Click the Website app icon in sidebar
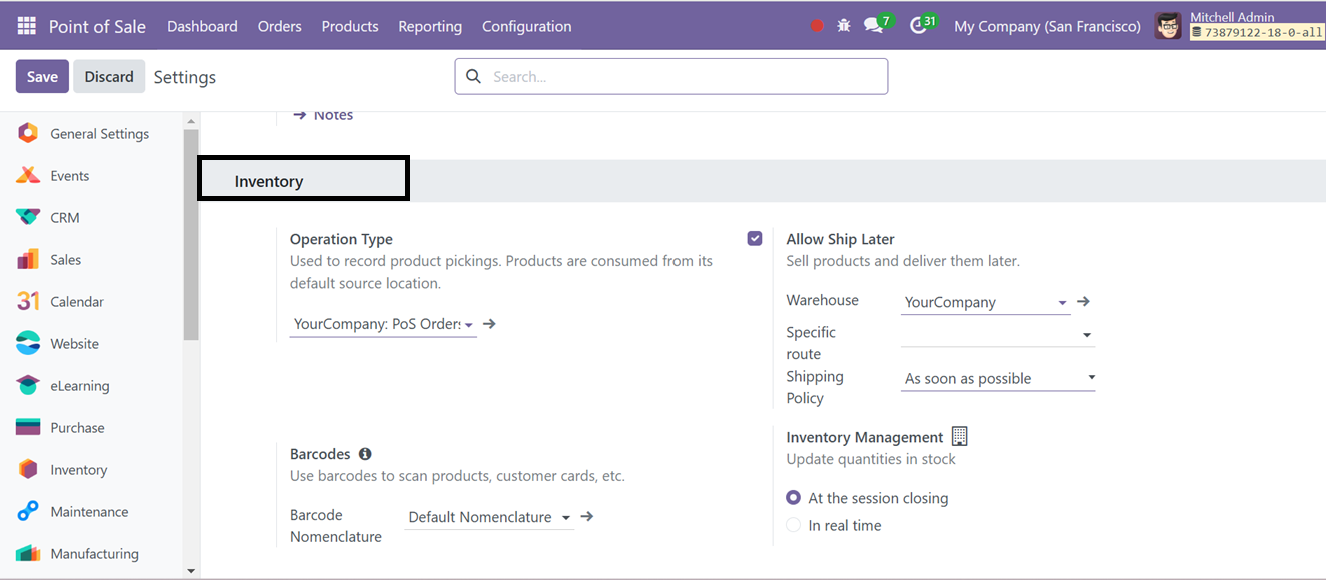This screenshot has width=1326, height=580. [28, 343]
